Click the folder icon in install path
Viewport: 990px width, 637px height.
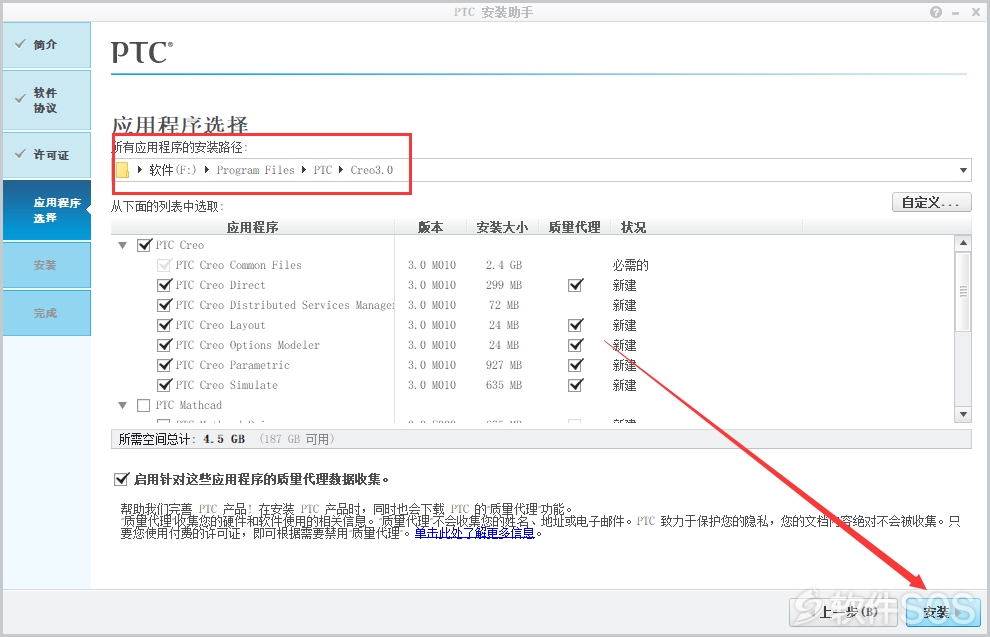coord(122,170)
